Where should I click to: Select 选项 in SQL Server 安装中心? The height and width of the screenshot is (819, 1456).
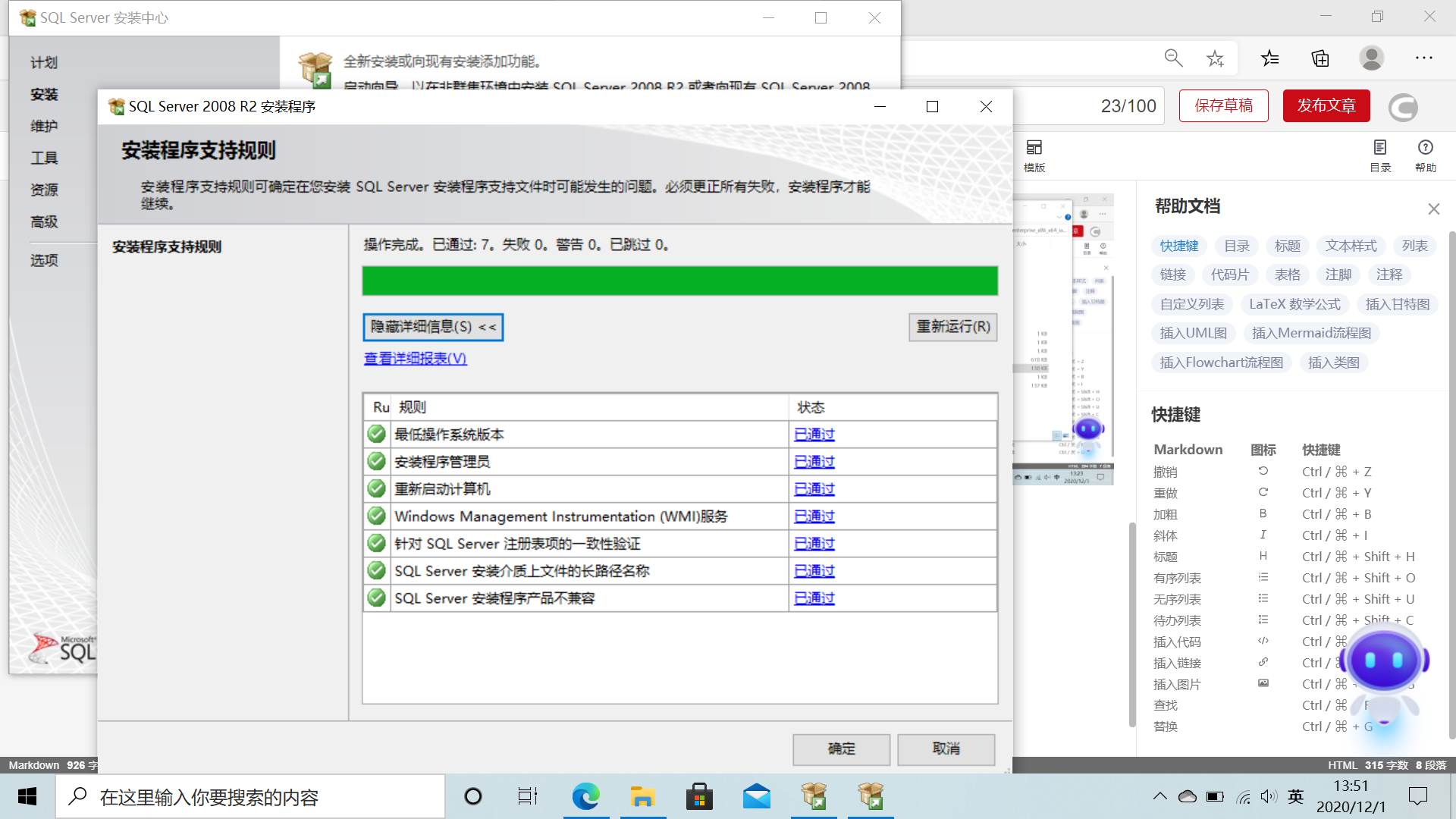click(x=44, y=260)
